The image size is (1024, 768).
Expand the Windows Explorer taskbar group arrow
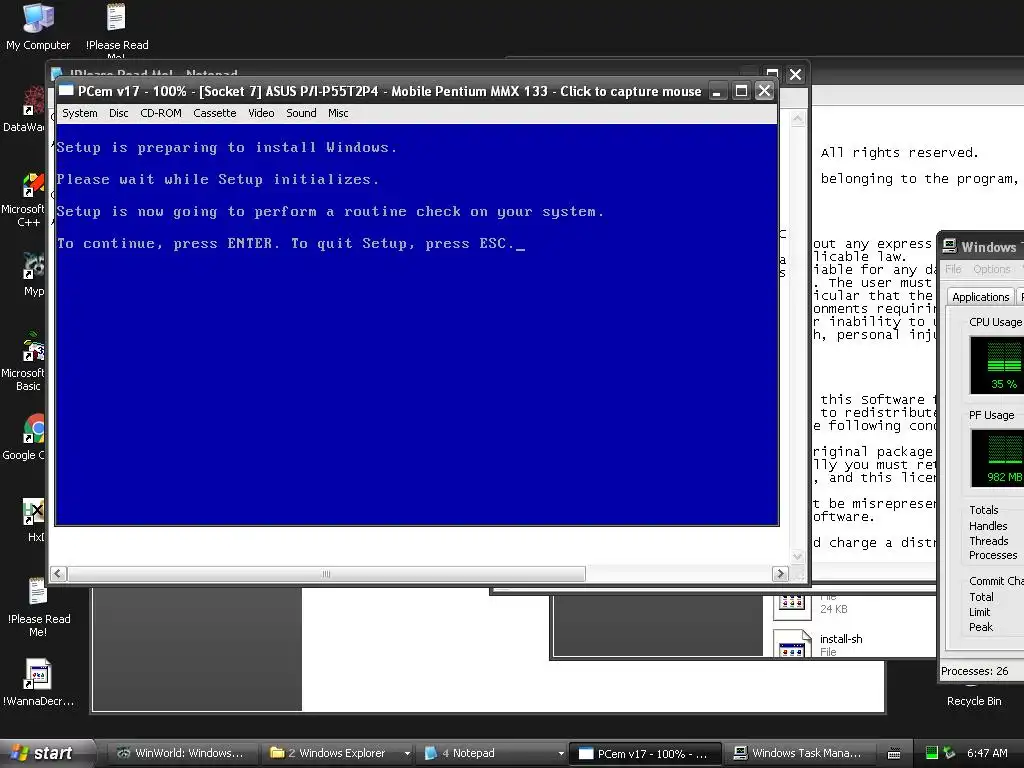407,753
